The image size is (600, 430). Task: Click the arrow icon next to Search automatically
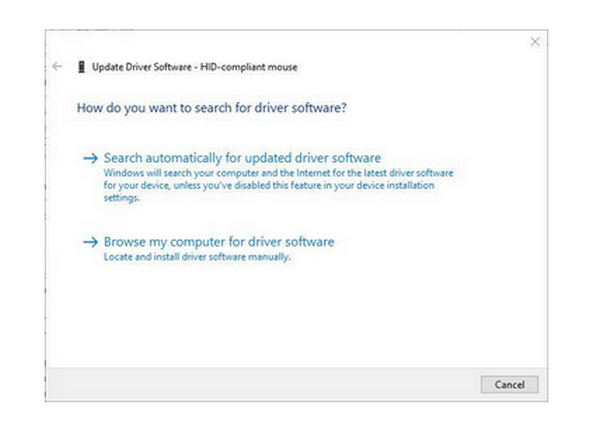(x=91, y=159)
